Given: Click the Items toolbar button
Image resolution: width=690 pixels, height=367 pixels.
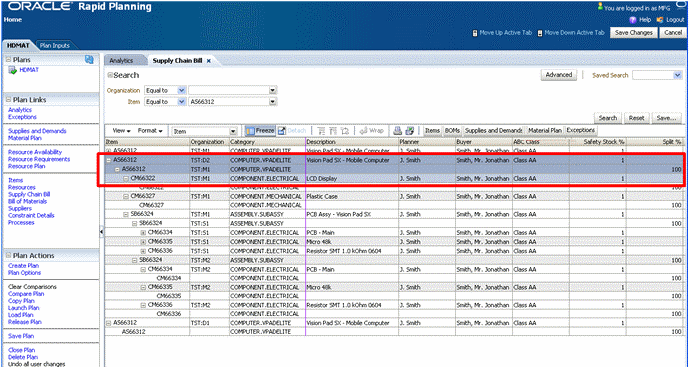Looking at the screenshot, I should coord(432,131).
